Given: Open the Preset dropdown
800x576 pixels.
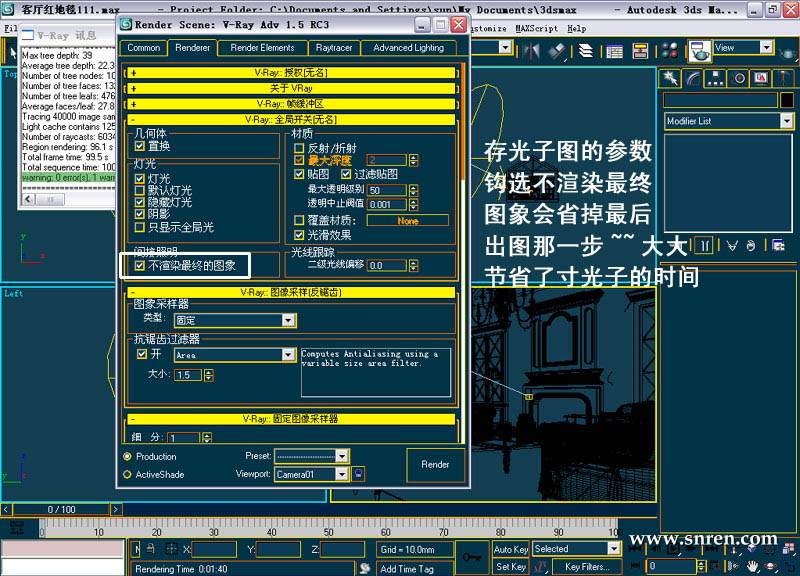Looking at the screenshot, I should click(x=311, y=456).
